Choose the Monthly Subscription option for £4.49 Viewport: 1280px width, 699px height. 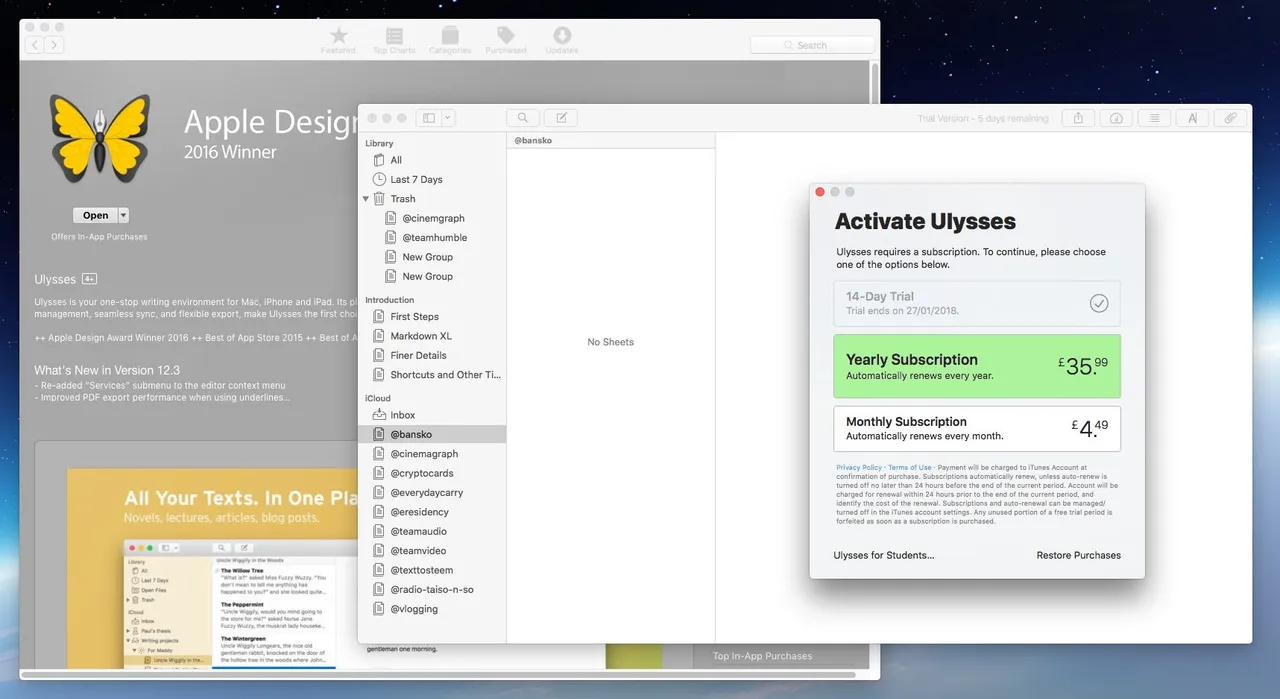977,428
